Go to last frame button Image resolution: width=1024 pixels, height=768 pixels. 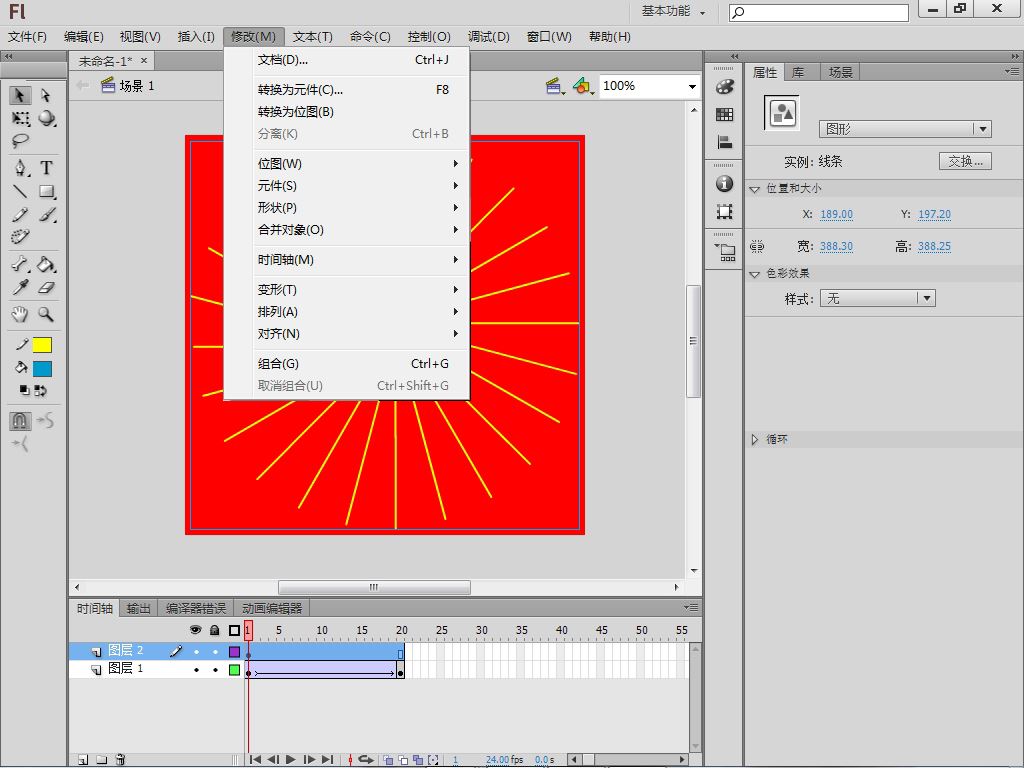[x=327, y=760]
